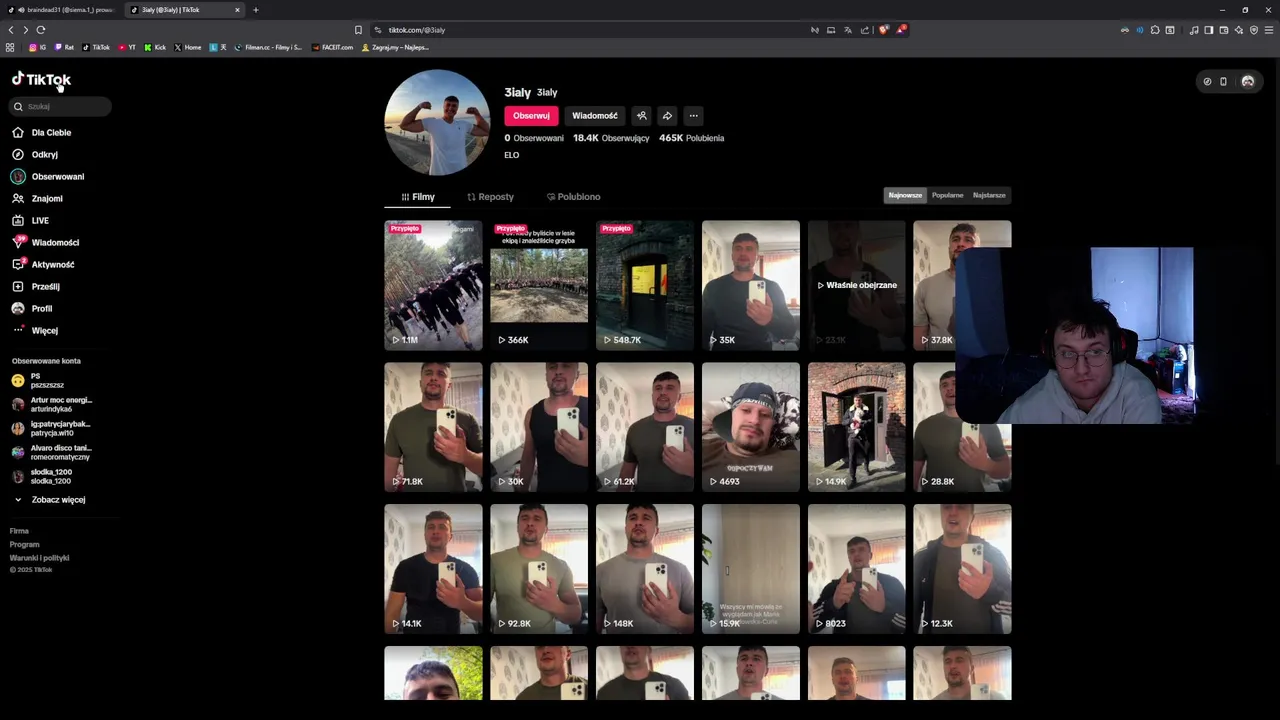Open a new browser tab
The image size is (1280, 720).
tap(256, 10)
